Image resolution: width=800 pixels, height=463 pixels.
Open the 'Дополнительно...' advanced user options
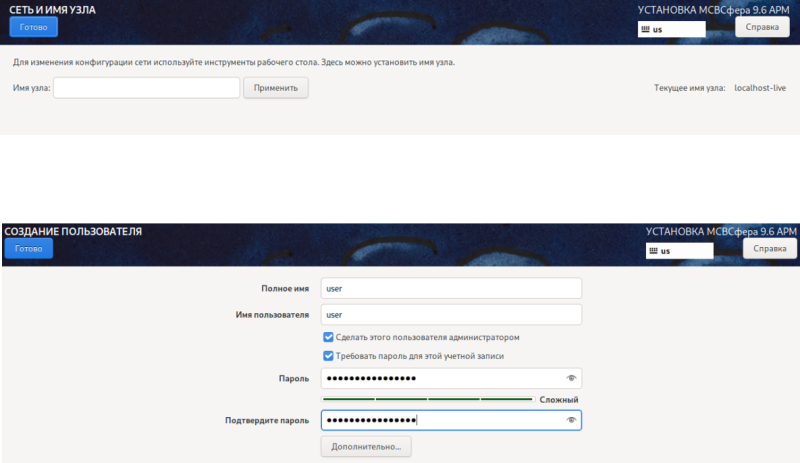365,447
